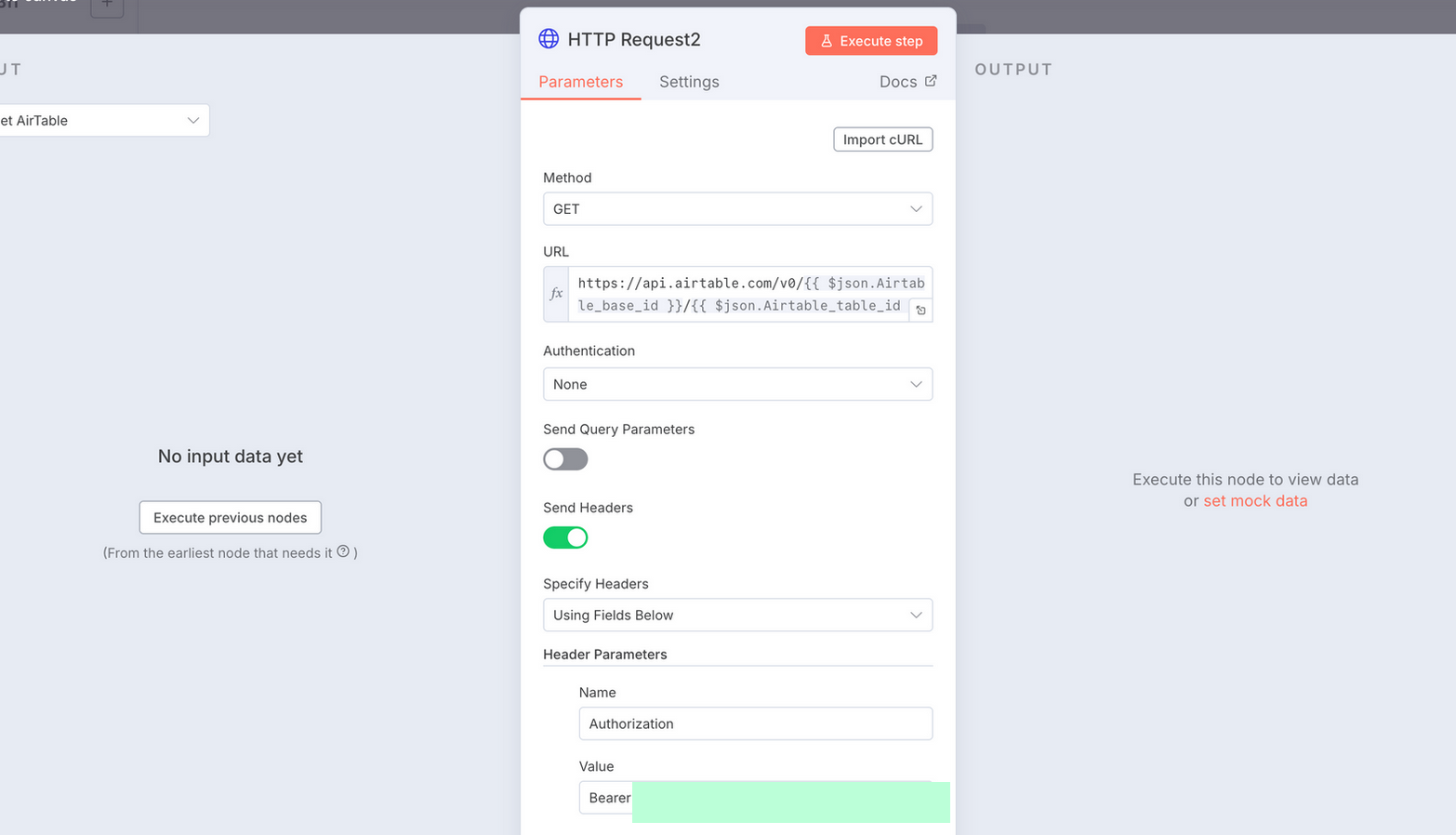Click the globe icon beside HTTP Request2

click(549, 39)
